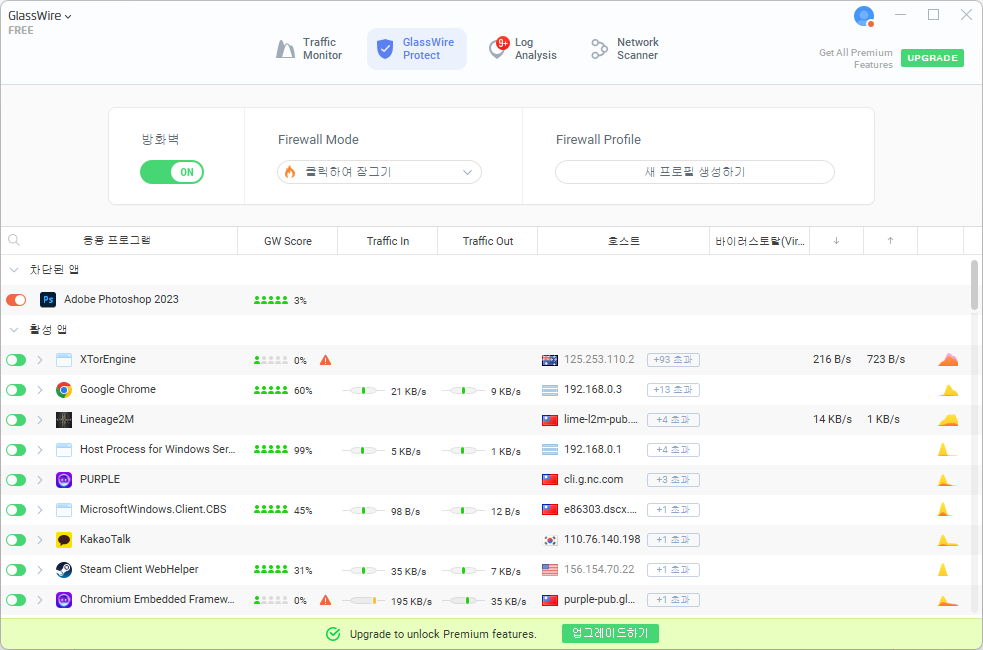Click the KakaoTalk traffic graph icon
The height and width of the screenshot is (650, 983).
tap(948, 539)
